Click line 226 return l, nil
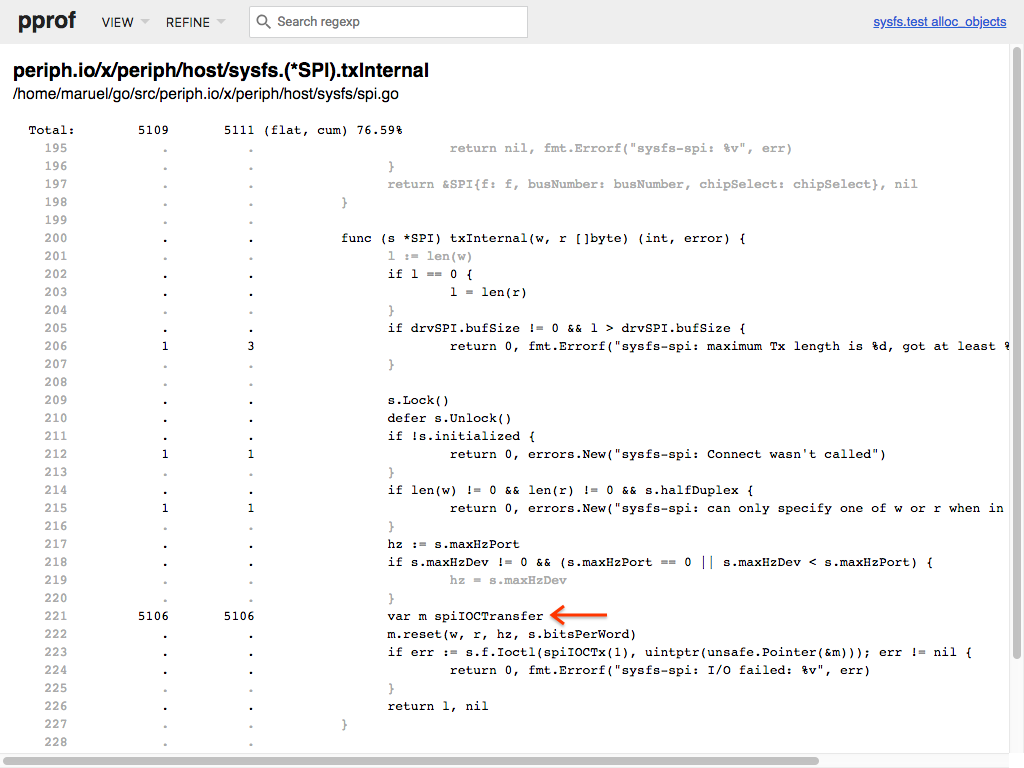 click(437, 706)
